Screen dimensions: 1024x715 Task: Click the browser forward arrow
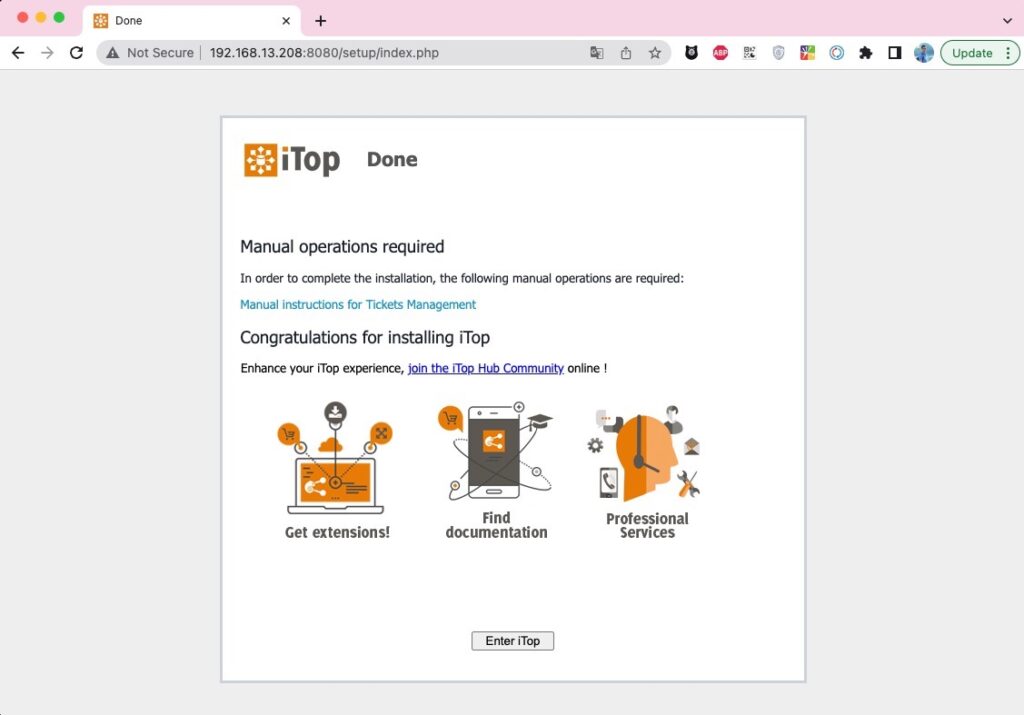pyautogui.click(x=47, y=53)
